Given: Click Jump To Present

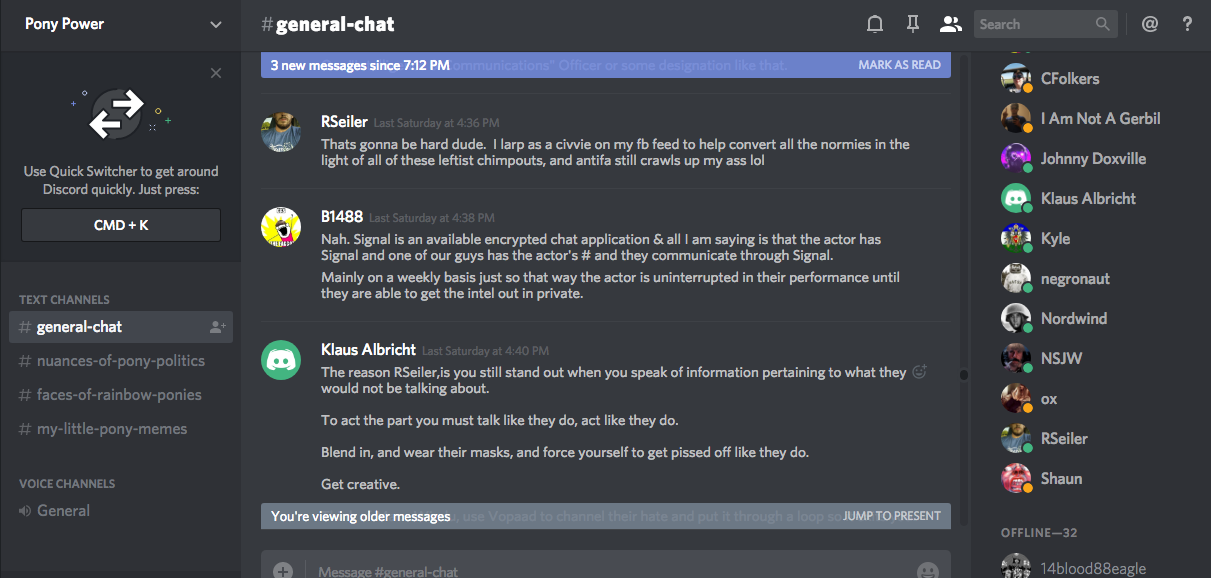Looking at the screenshot, I should click(x=891, y=516).
